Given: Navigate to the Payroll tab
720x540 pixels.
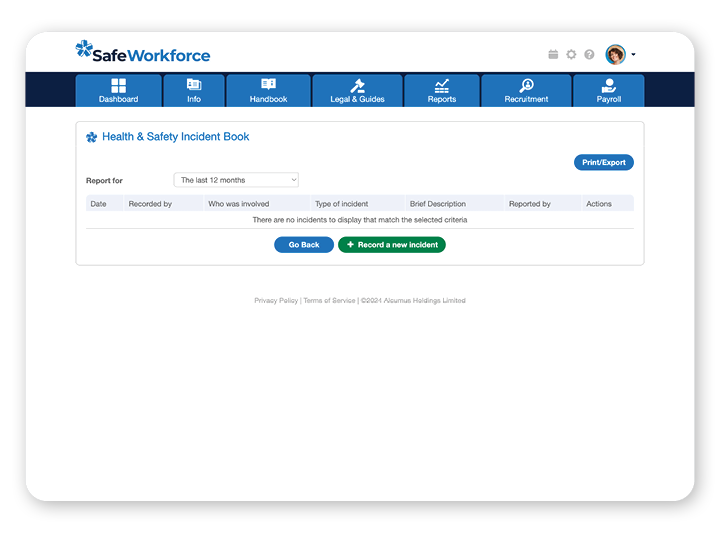Looking at the screenshot, I should click(608, 91).
